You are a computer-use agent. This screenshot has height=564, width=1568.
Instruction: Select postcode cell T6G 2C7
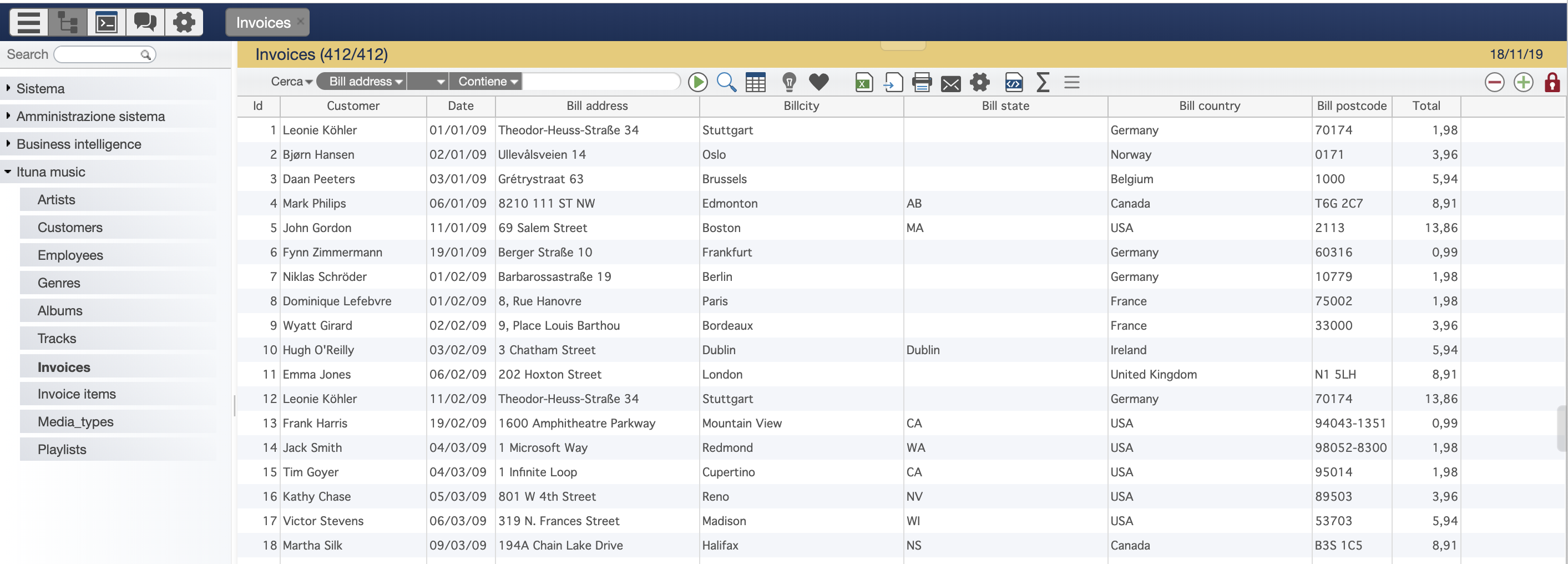point(1352,203)
